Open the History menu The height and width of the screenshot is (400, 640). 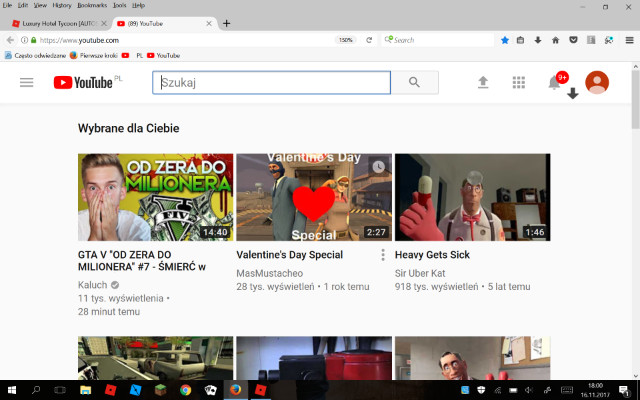tap(61, 5)
